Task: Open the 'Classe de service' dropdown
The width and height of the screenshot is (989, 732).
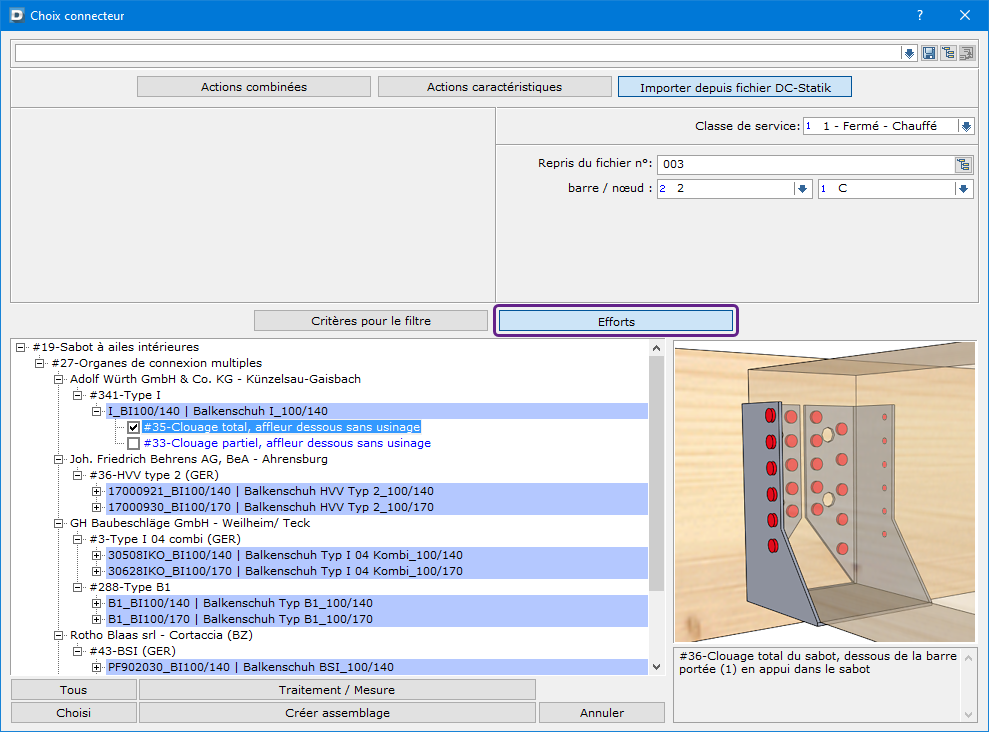Action: tap(965, 127)
